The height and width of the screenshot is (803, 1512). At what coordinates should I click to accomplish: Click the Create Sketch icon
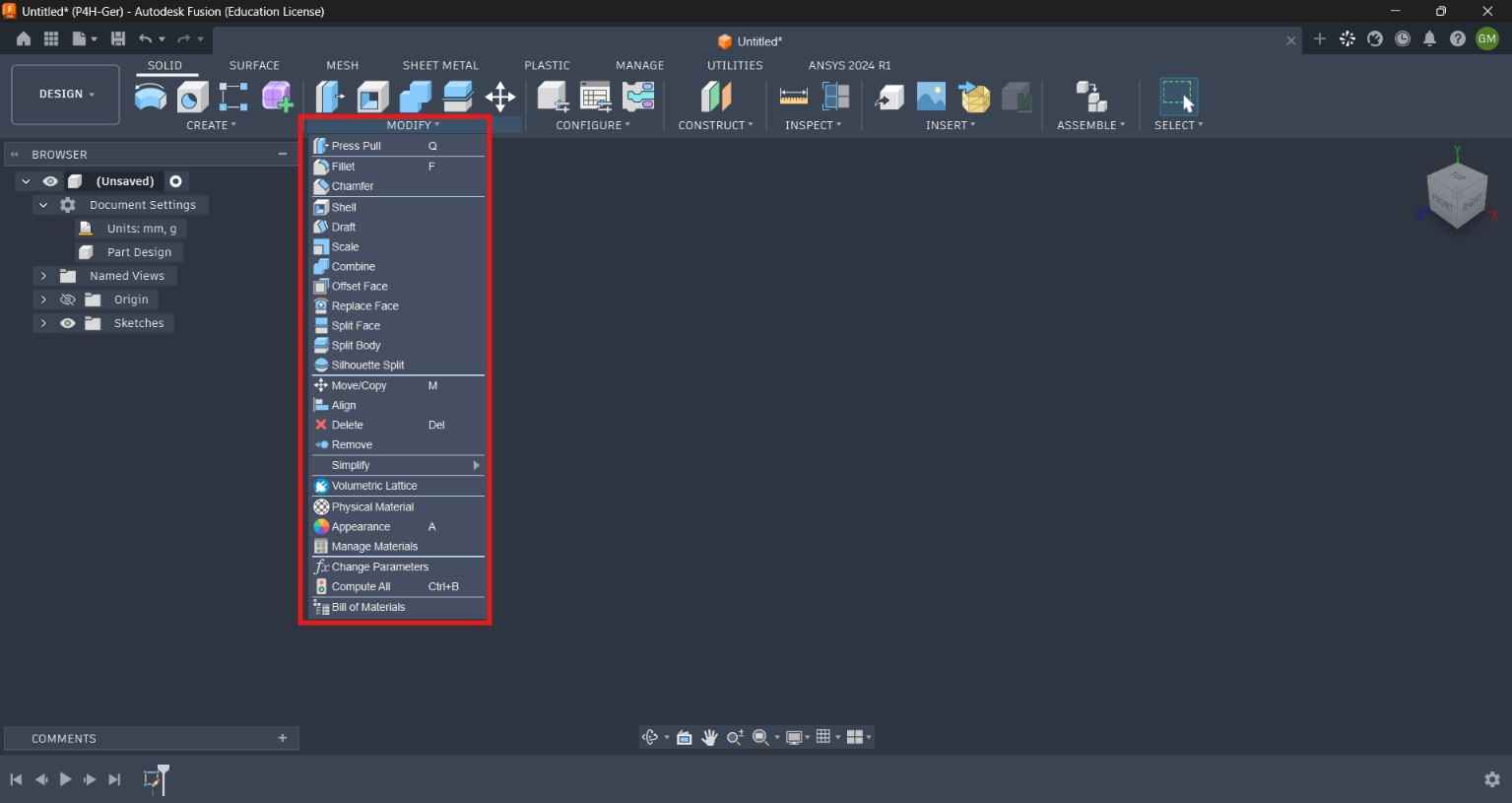(x=151, y=96)
